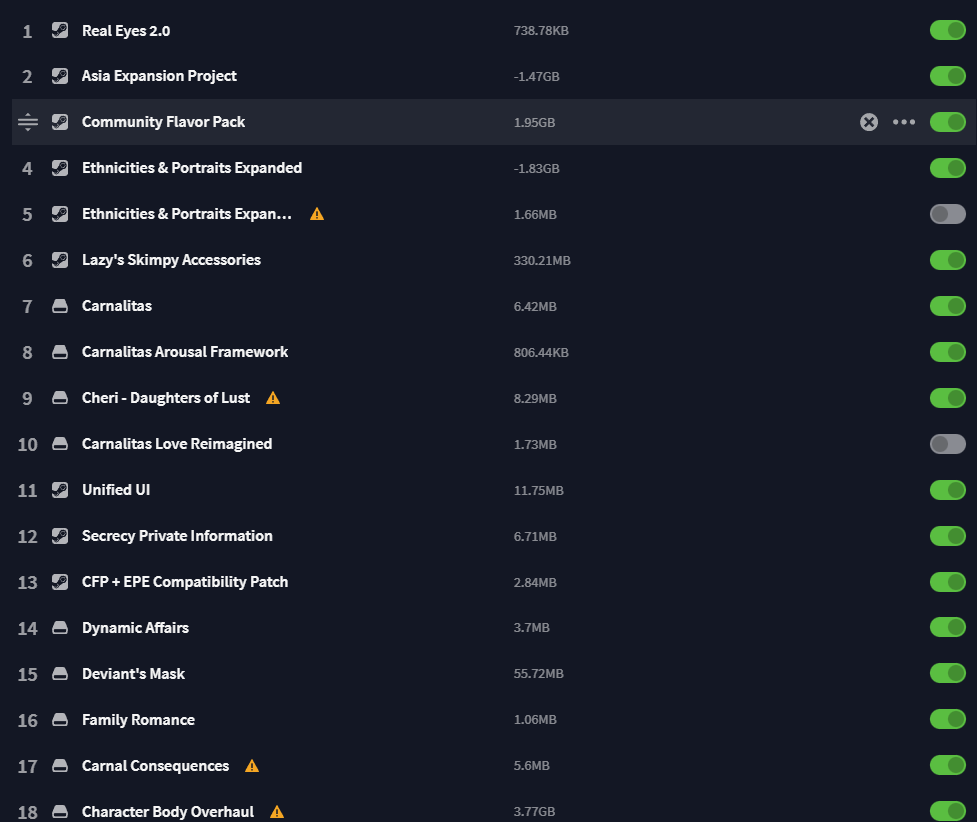Click the Steam workshop icon beside Real Eyes 2.0

pyautogui.click(x=60, y=30)
